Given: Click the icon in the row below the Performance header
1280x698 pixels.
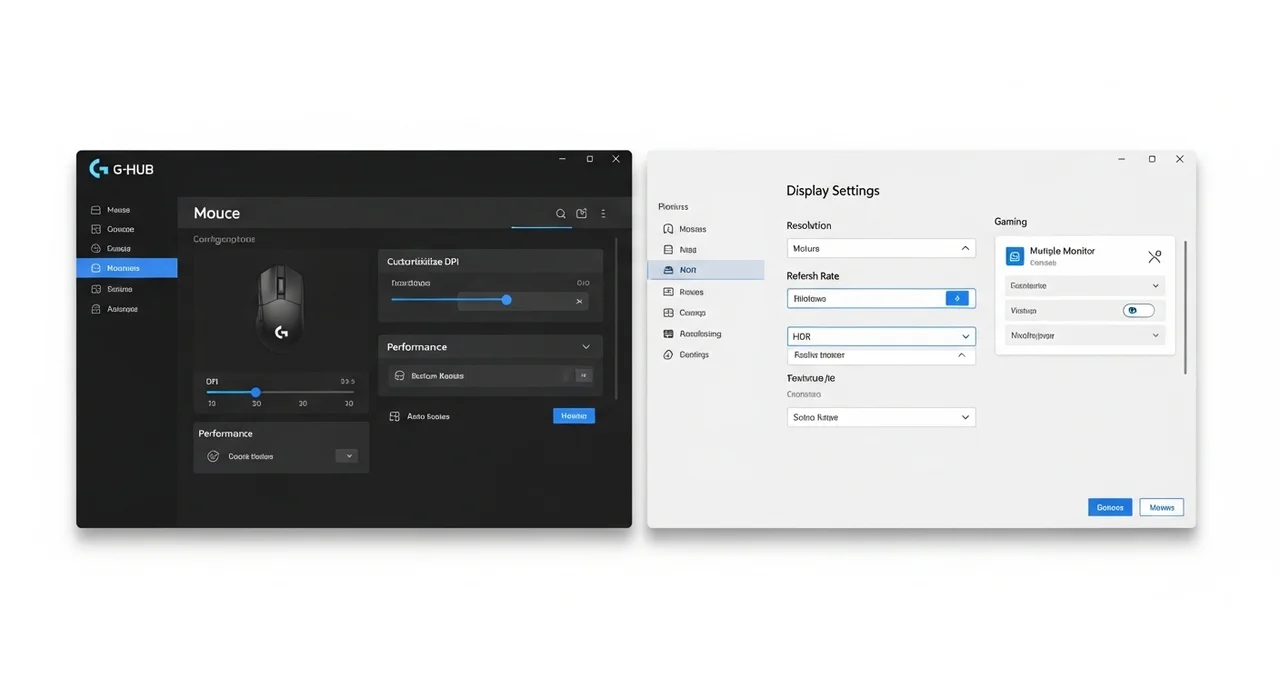Looking at the screenshot, I should [400, 376].
